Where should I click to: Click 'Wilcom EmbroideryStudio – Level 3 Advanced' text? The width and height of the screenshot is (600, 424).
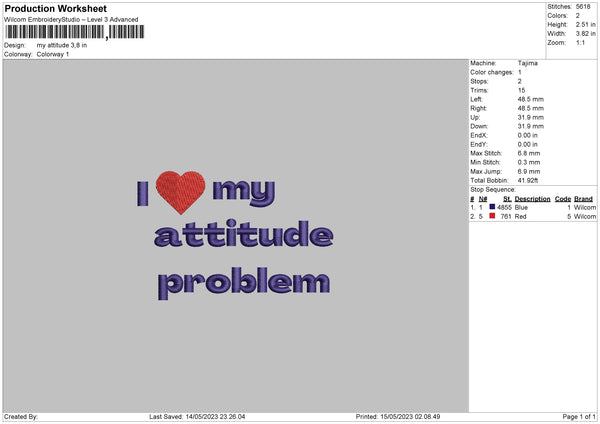pyautogui.click(x=71, y=20)
